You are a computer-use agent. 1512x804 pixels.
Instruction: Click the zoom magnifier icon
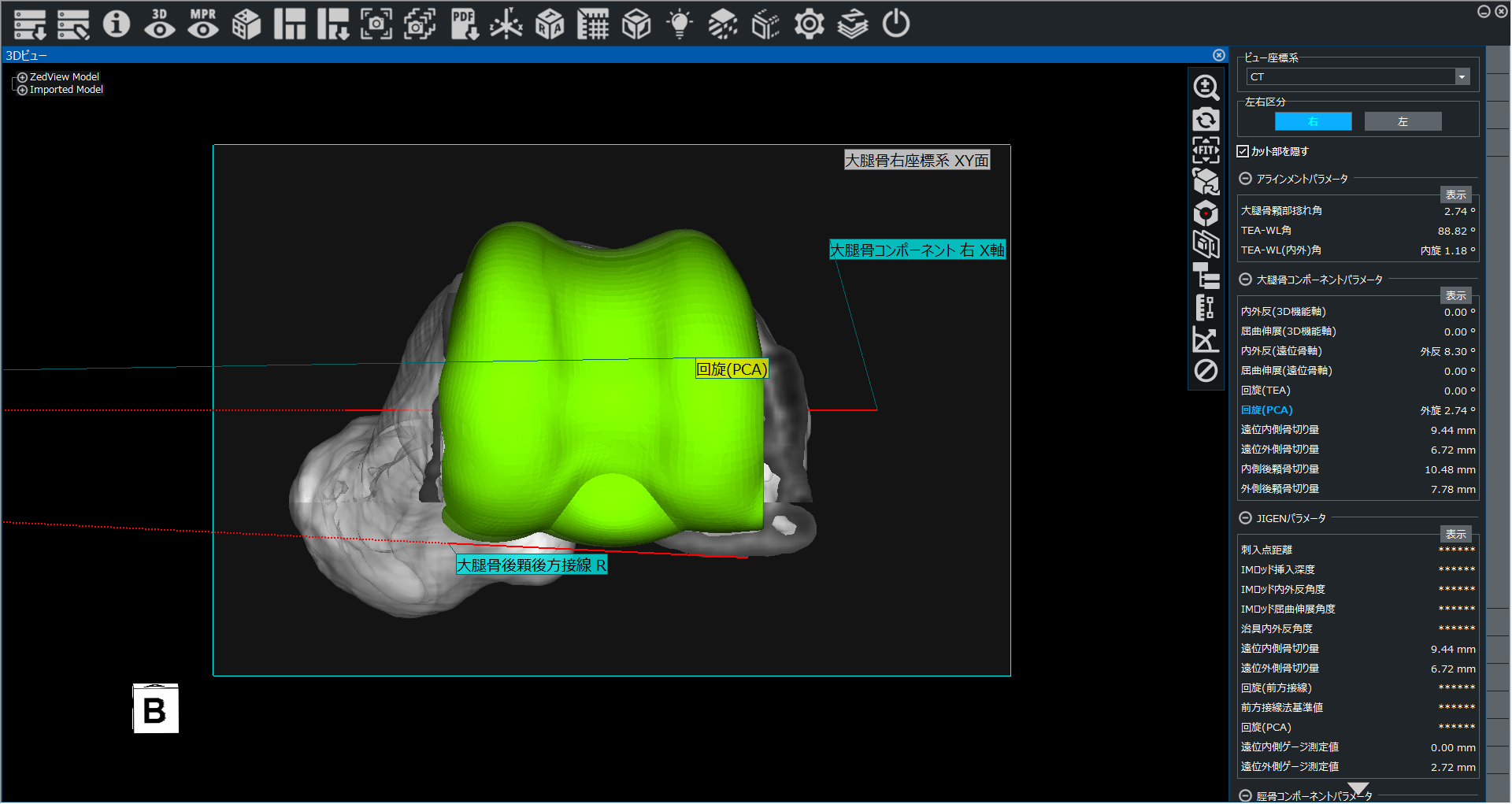1206,87
